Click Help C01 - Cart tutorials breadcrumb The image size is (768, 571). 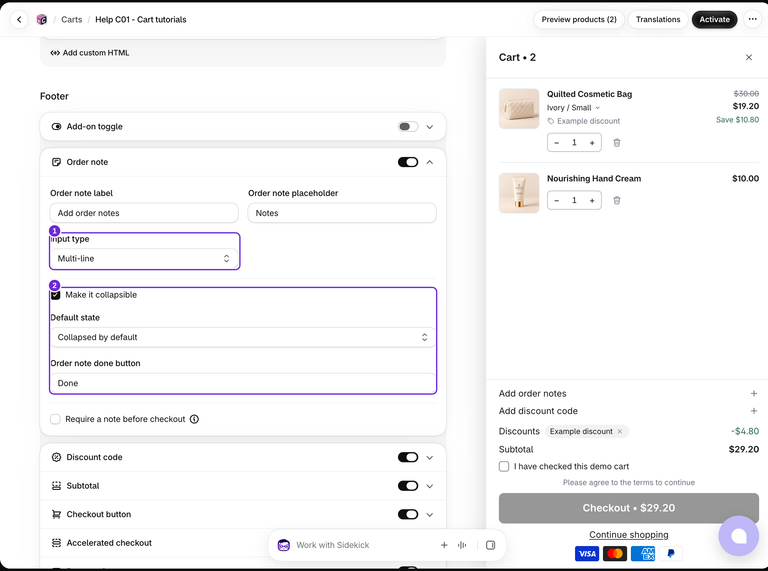[141, 20]
